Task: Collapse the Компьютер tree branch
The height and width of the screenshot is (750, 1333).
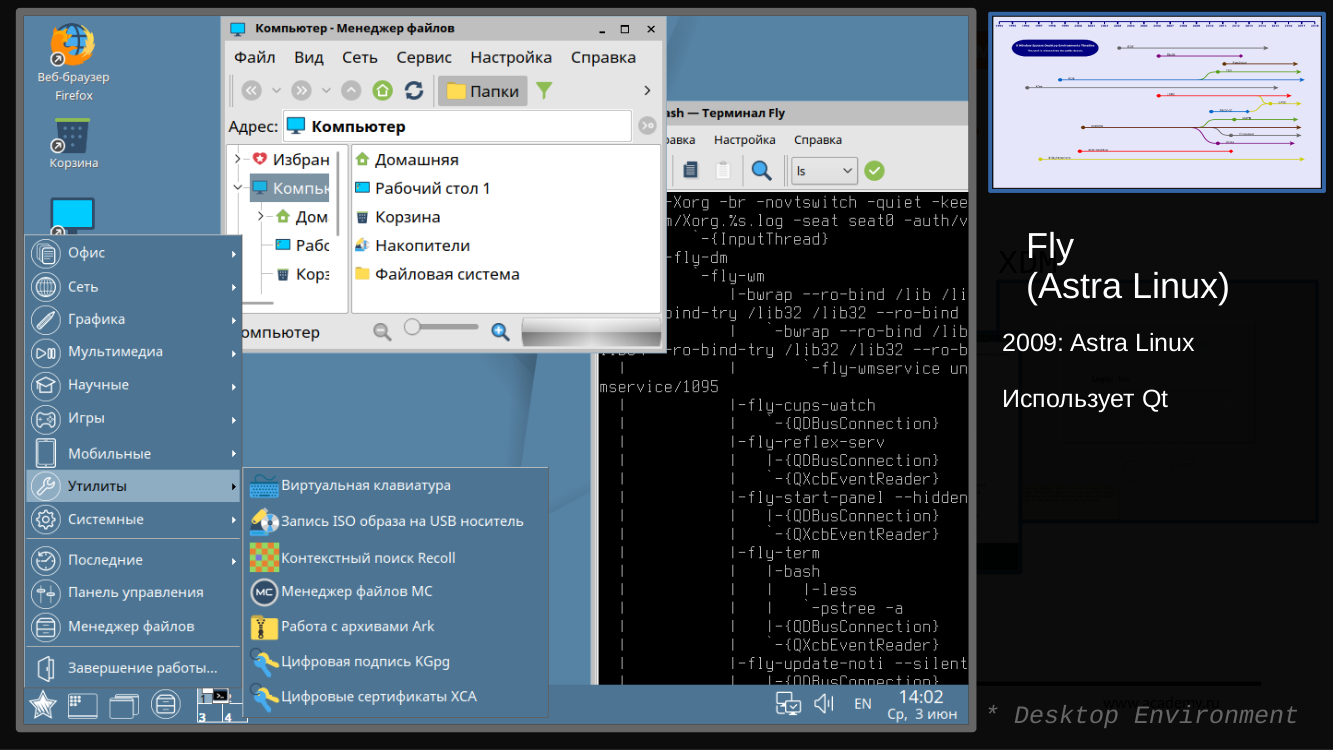Action: pyautogui.click(x=238, y=187)
